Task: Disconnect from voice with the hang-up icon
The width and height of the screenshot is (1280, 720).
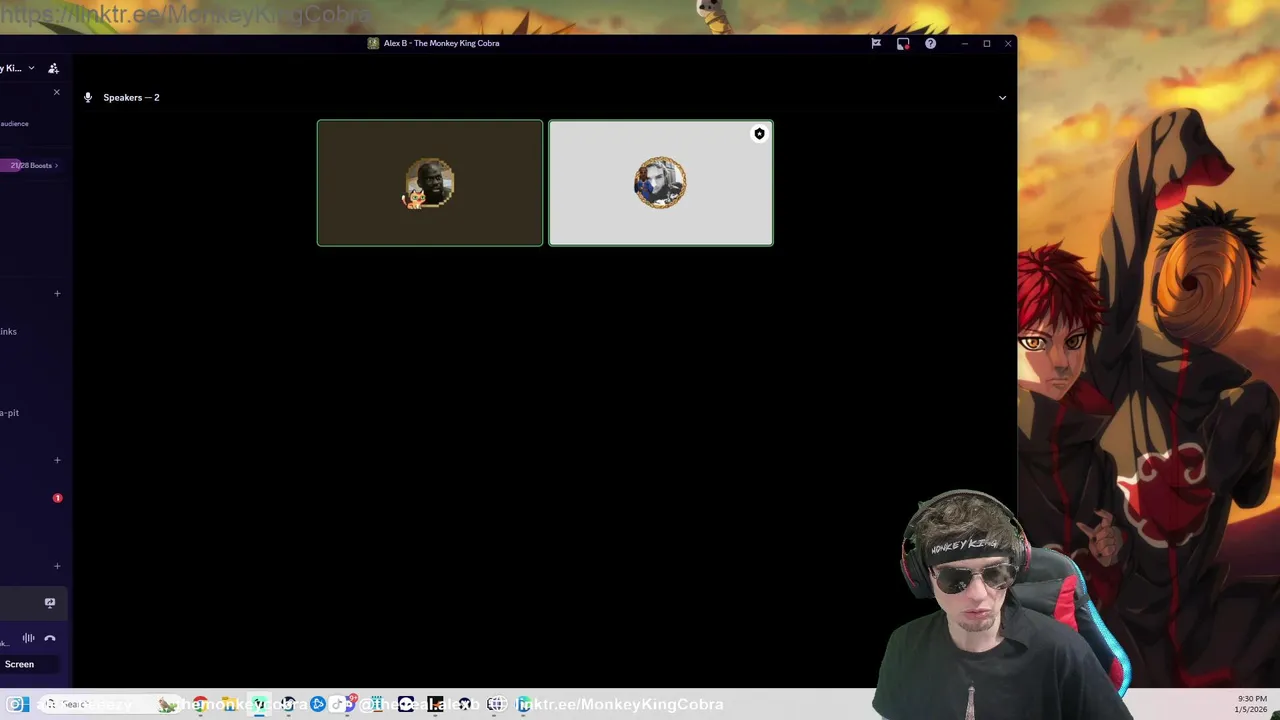Action: point(50,638)
